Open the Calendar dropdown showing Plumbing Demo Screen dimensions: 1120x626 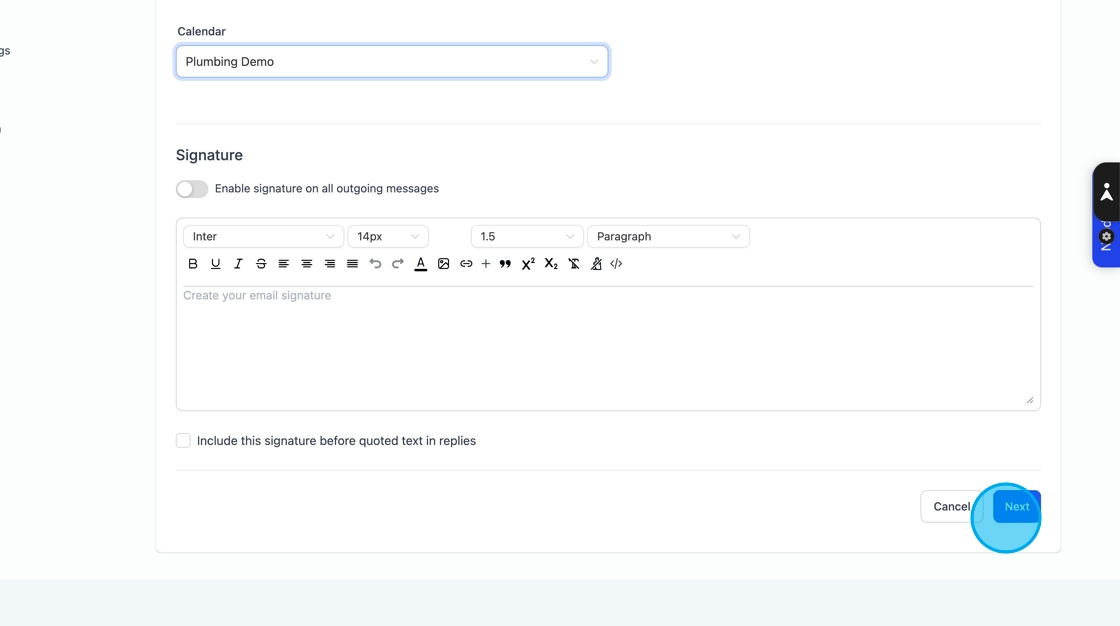click(x=392, y=62)
